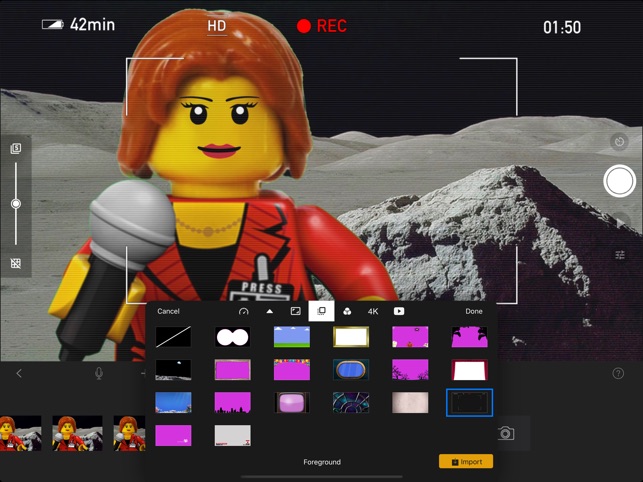Choose the selected camera viewfinder foreground
This screenshot has width=643, height=482.
470,402
